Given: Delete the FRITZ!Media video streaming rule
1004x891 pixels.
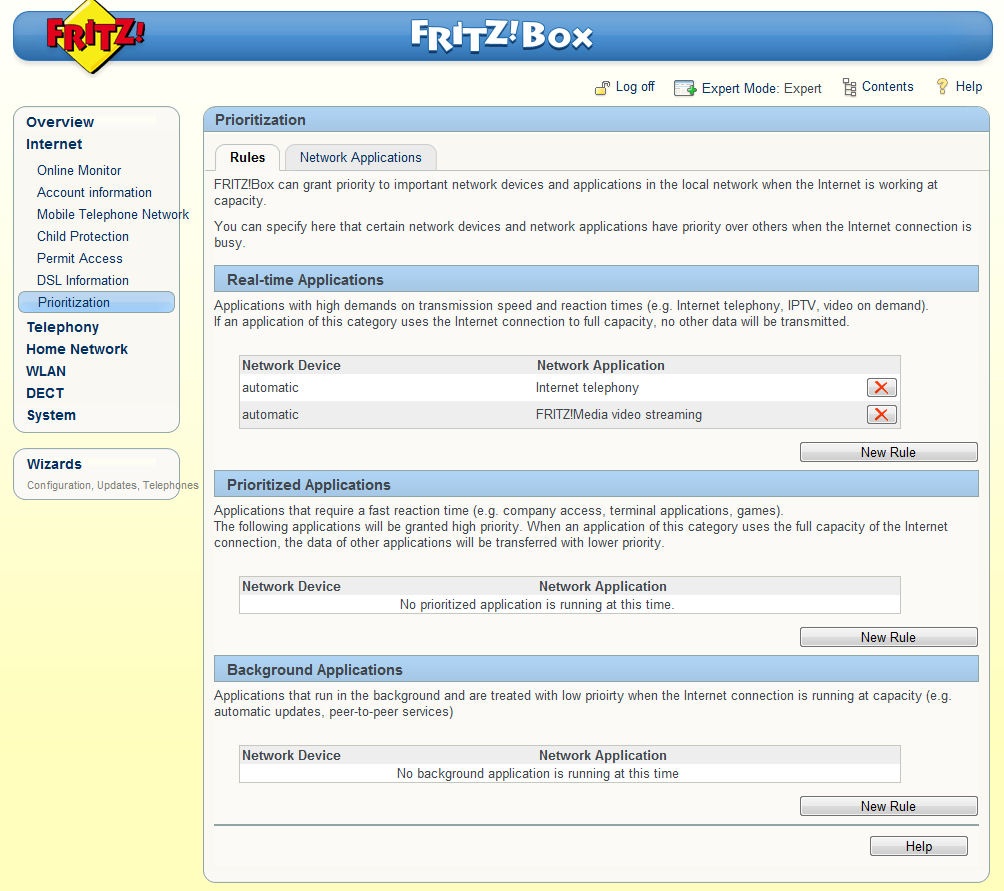Looking at the screenshot, I should pos(881,414).
